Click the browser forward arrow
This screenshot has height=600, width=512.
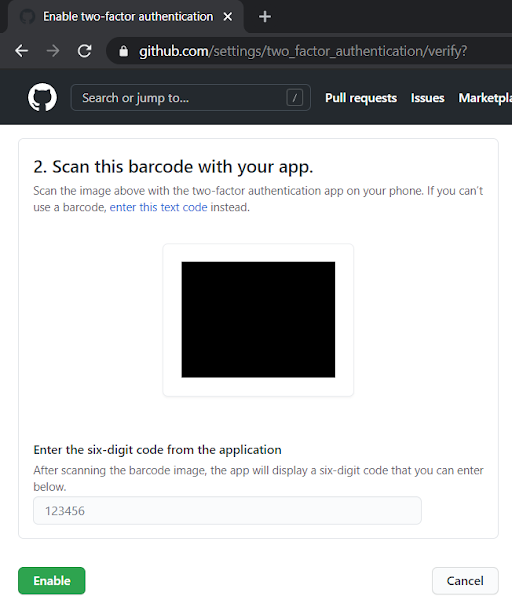click(53, 51)
